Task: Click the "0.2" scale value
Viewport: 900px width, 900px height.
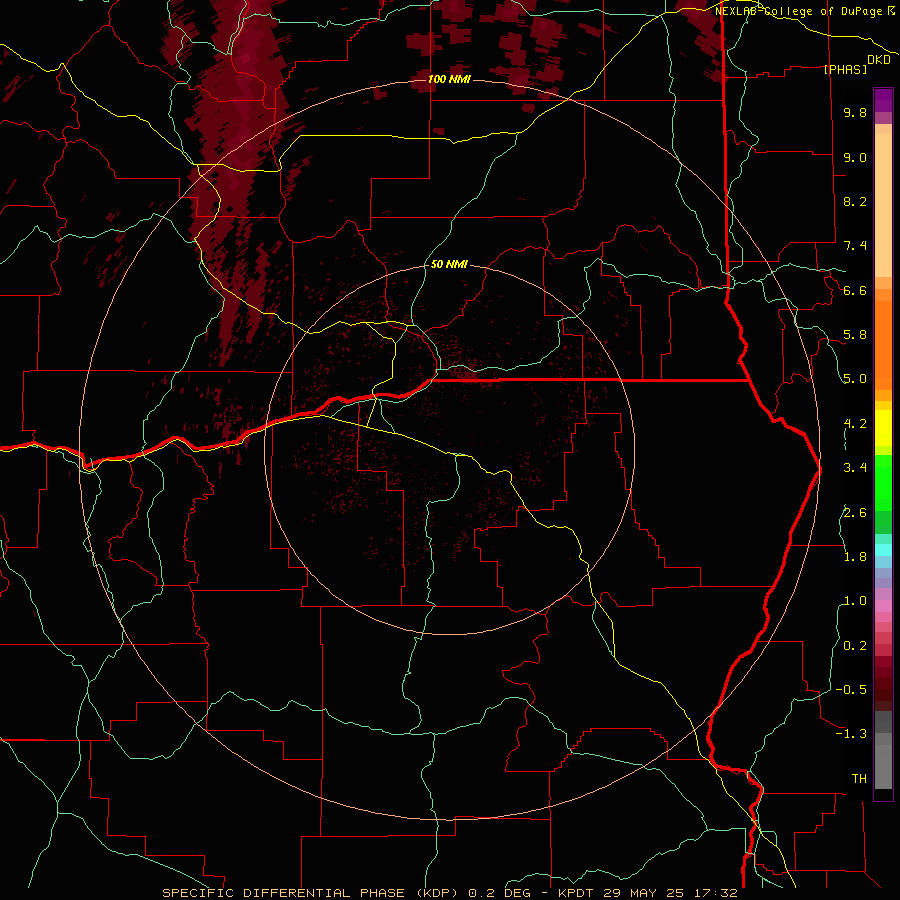Action: click(x=855, y=646)
